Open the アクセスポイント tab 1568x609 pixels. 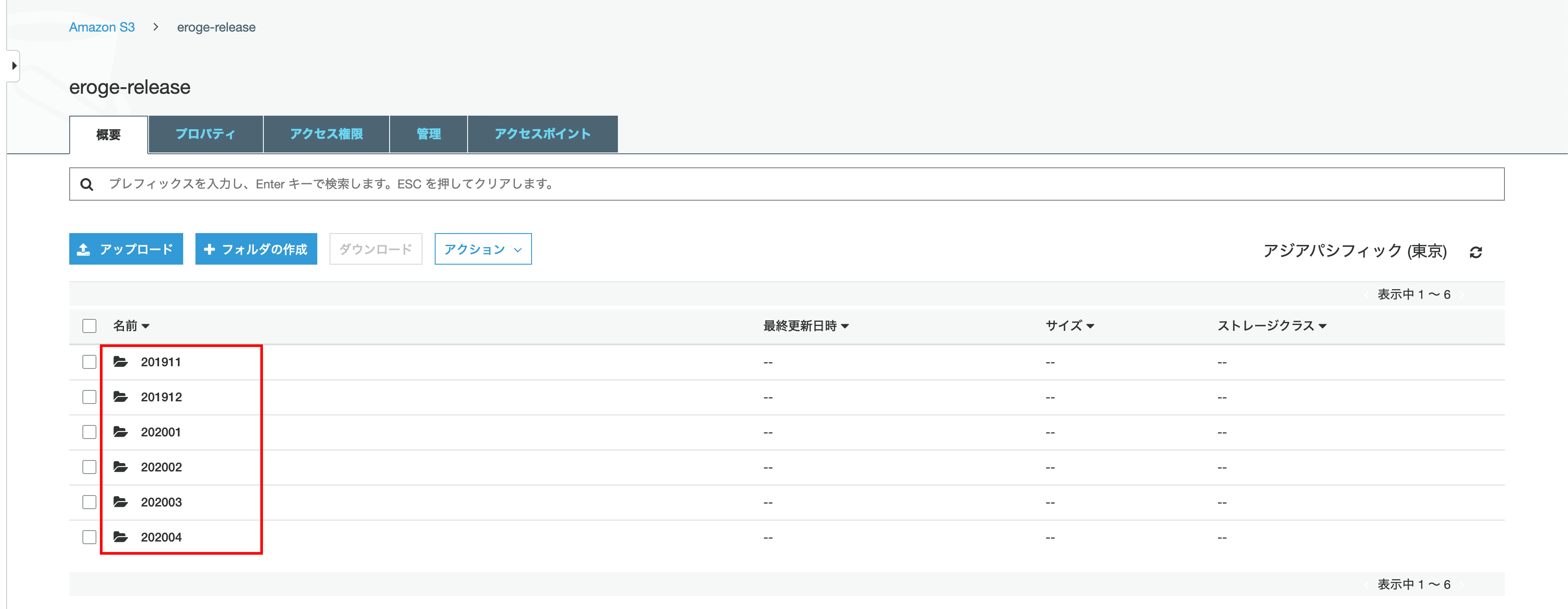click(543, 135)
